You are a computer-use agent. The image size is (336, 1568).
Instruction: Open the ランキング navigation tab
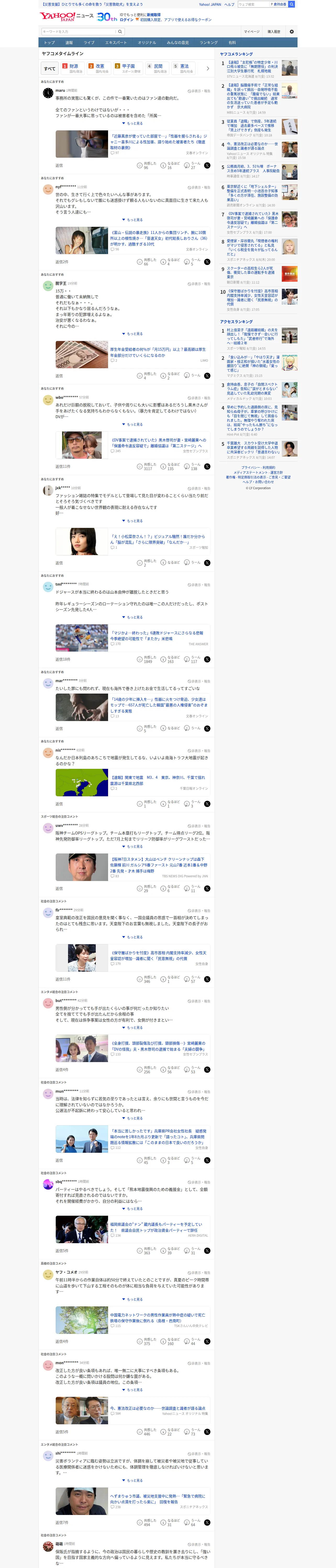click(209, 43)
